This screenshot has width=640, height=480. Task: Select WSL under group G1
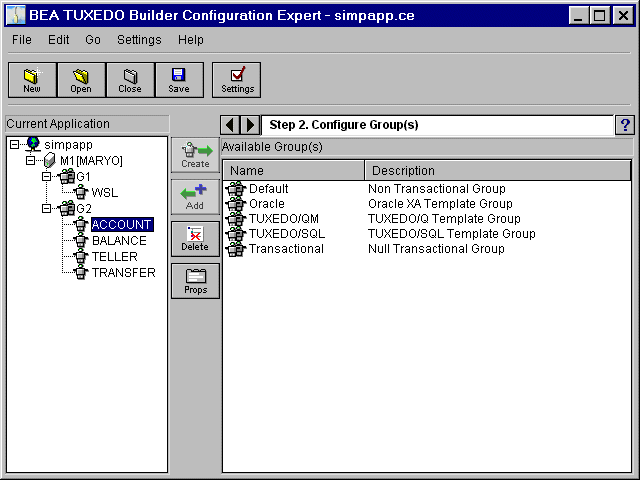tap(105, 192)
